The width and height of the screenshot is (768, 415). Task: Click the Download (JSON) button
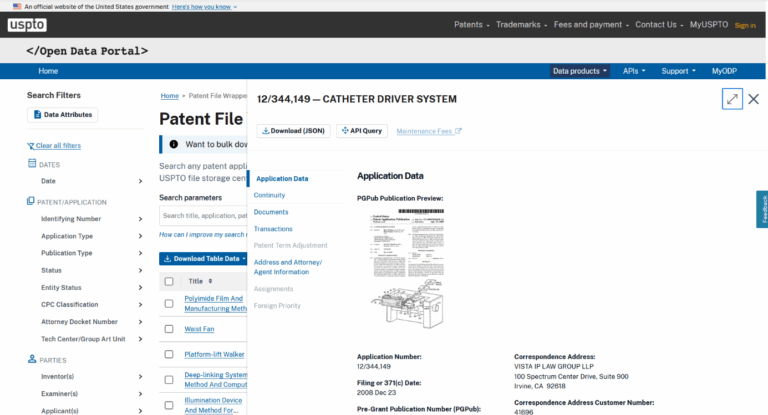(x=293, y=131)
